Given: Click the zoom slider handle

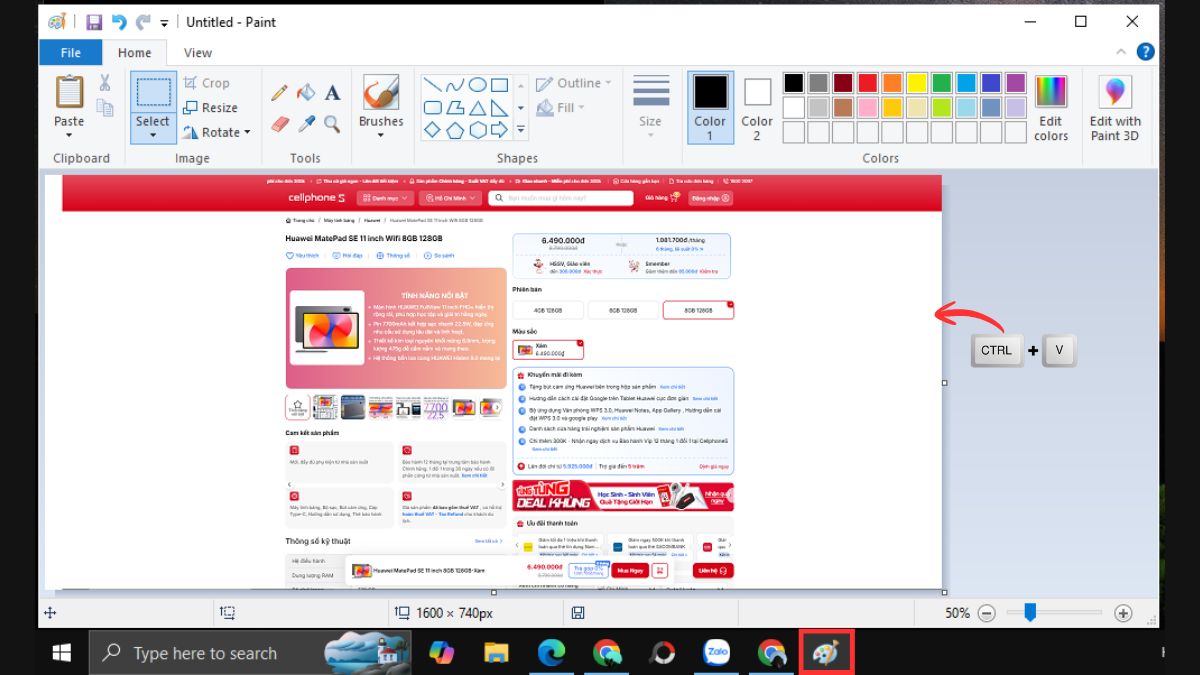Looking at the screenshot, I should (1030, 613).
